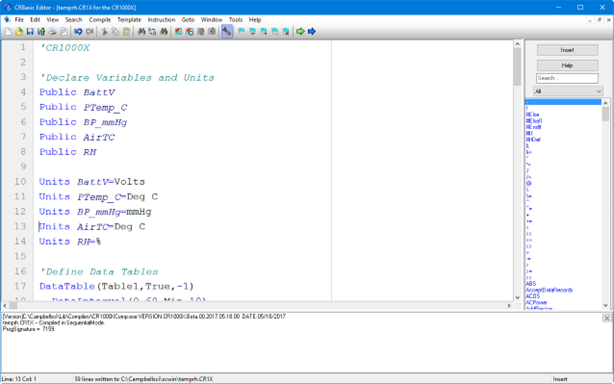Viewport: 614px width, 384px height.
Task: Click the Help button in the side panel
Action: (x=567, y=65)
